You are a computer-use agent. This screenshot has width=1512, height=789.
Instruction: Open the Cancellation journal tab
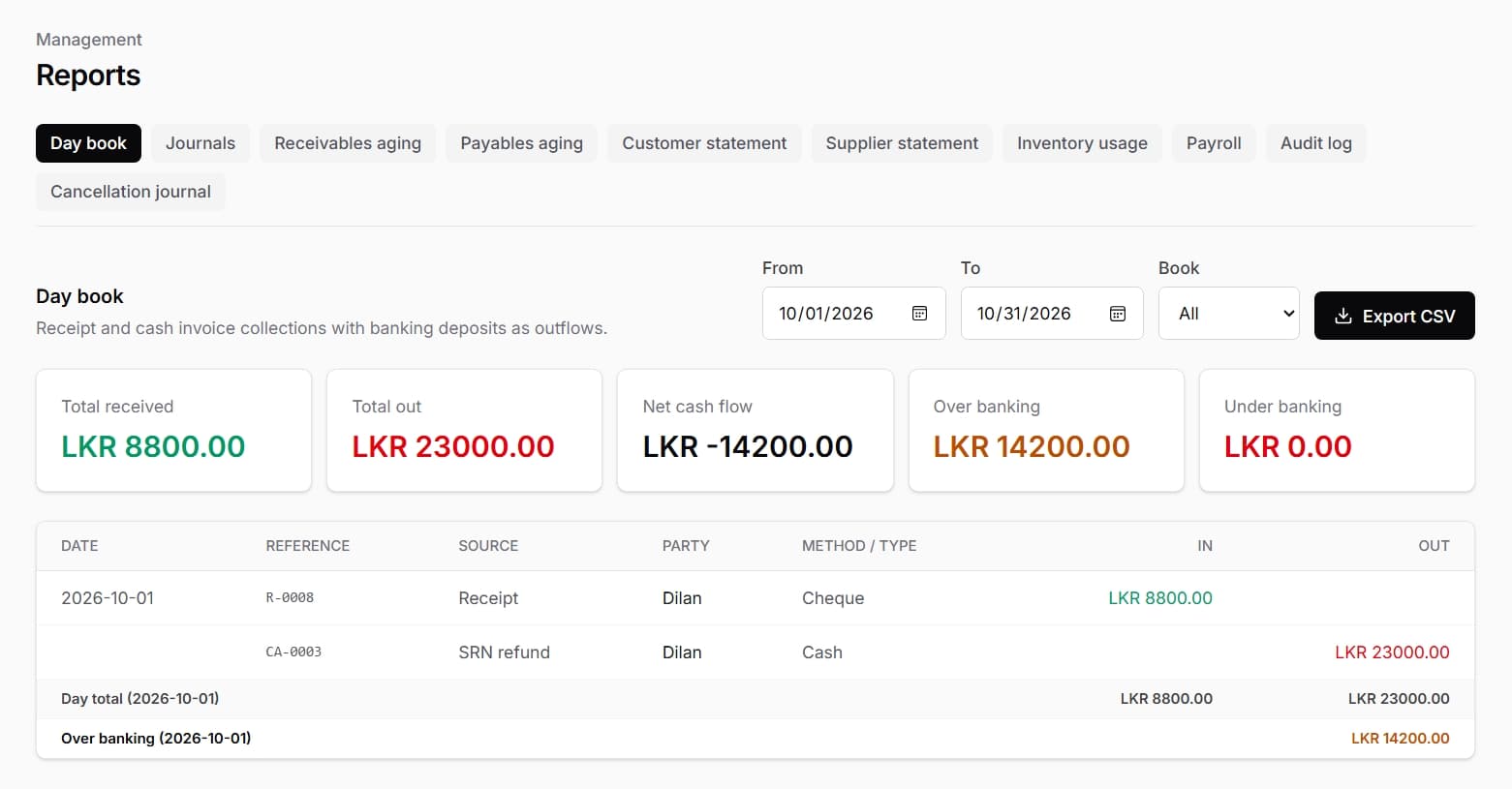coord(131,192)
